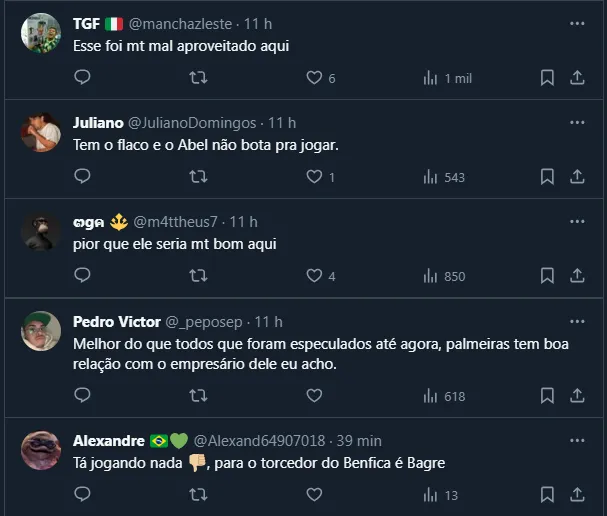The image size is (607, 516).
Task: Reply to TGF's tweet
Action: (83, 77)
